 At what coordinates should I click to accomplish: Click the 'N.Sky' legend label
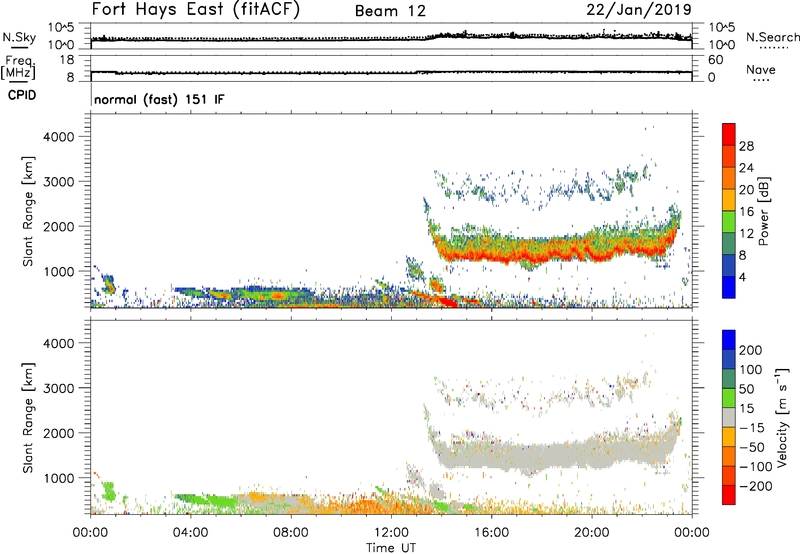coord(19,37)
